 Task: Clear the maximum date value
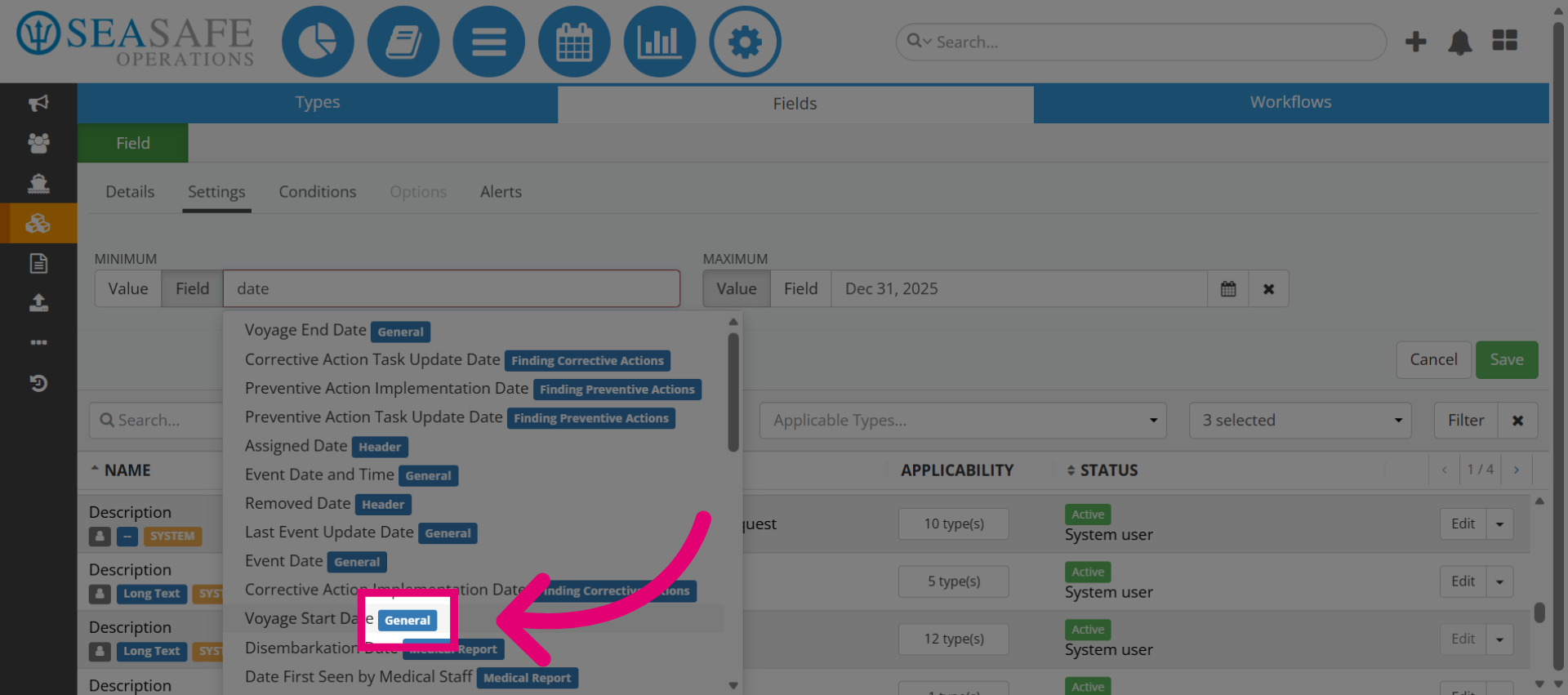1268,289
